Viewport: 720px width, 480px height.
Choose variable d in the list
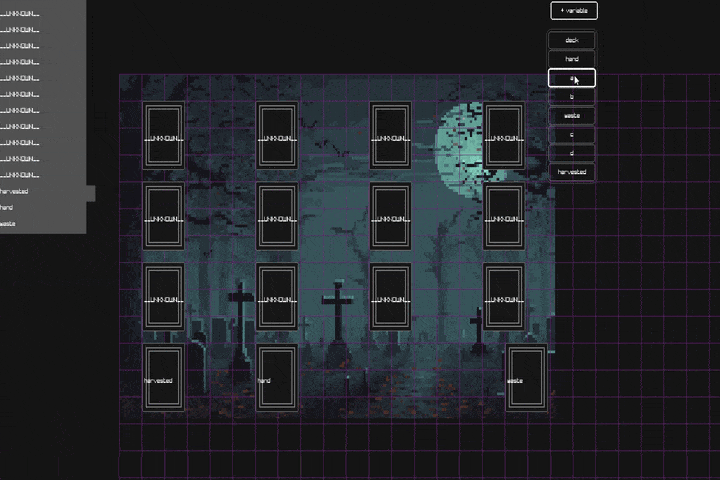click(572, 153)
